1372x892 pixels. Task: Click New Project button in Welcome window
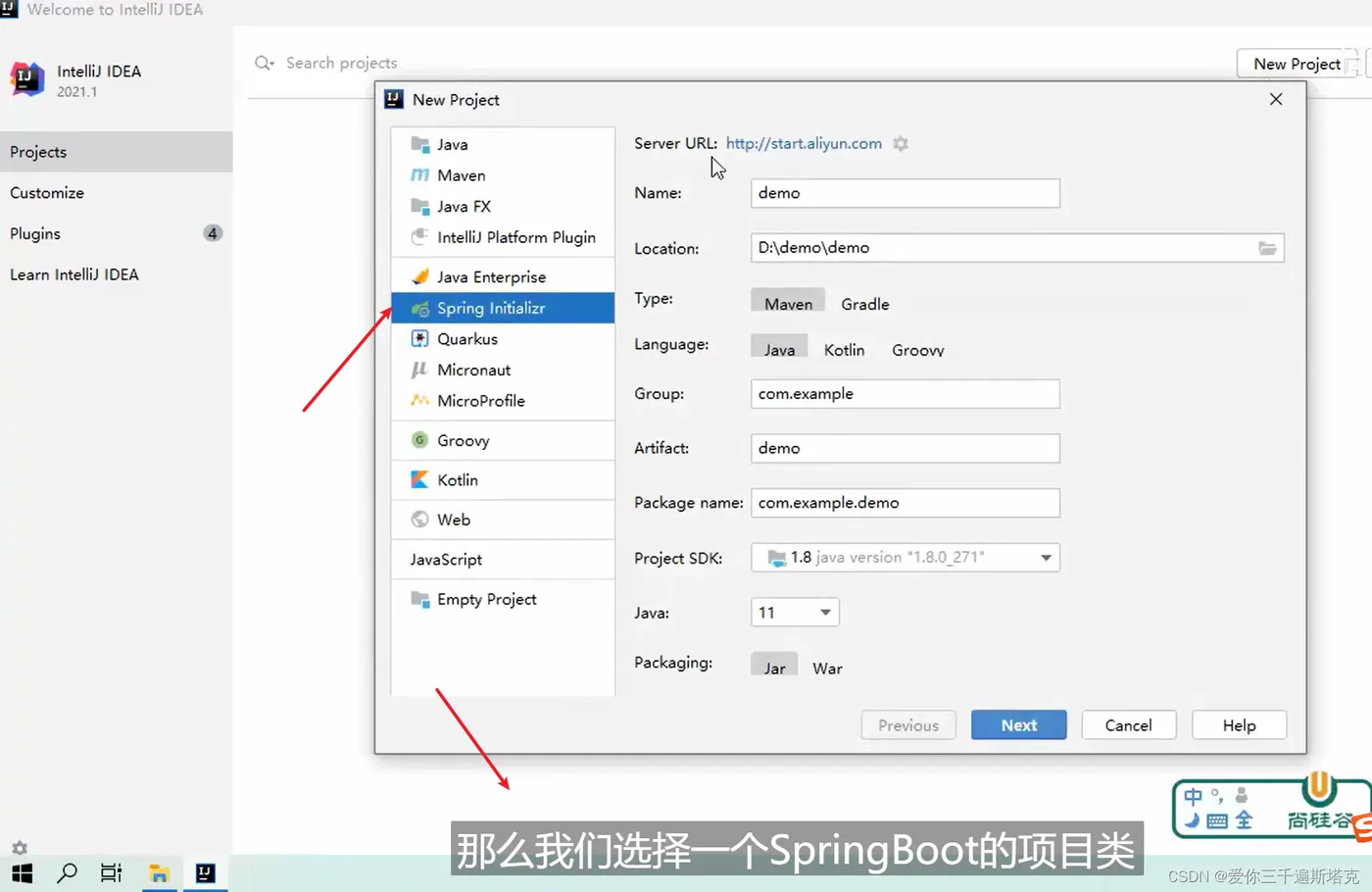(x=1297, y=64)
